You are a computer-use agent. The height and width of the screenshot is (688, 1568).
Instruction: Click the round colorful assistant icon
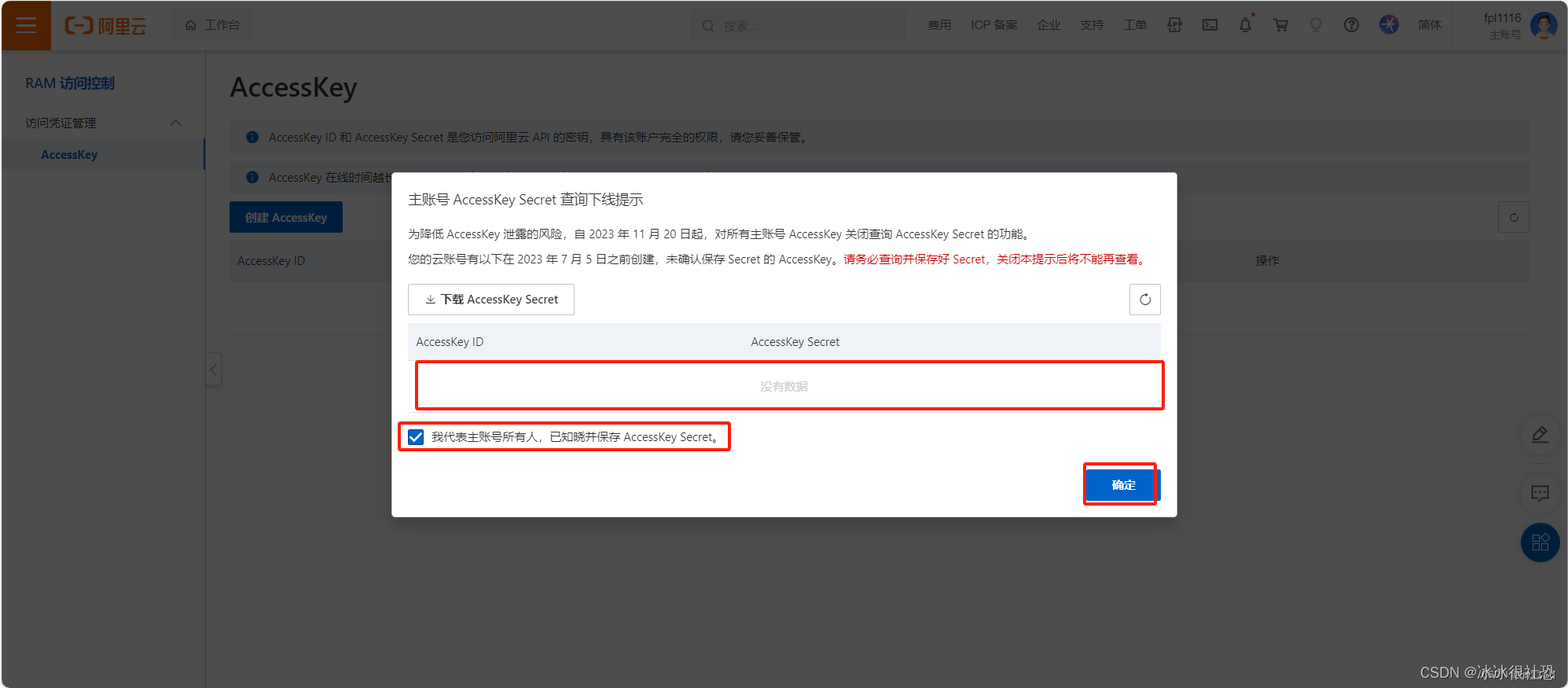pos(1389,25)
